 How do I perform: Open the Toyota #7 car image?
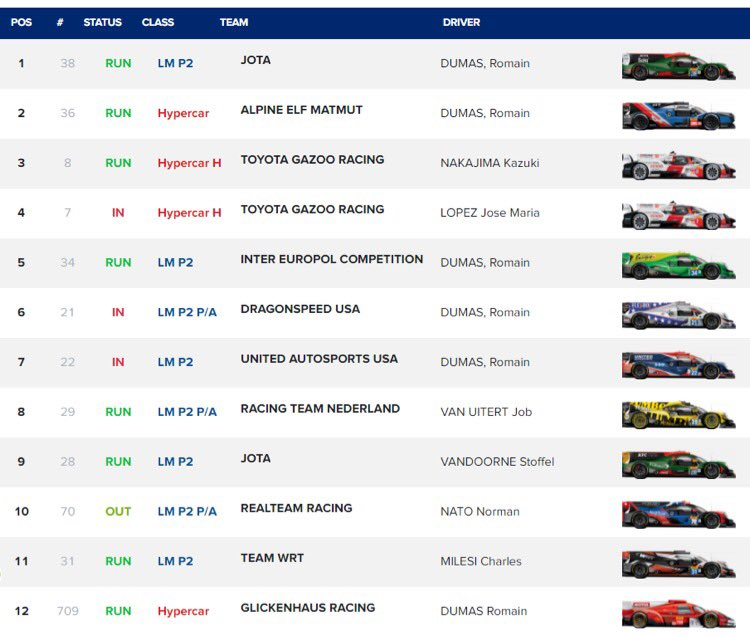678,215
